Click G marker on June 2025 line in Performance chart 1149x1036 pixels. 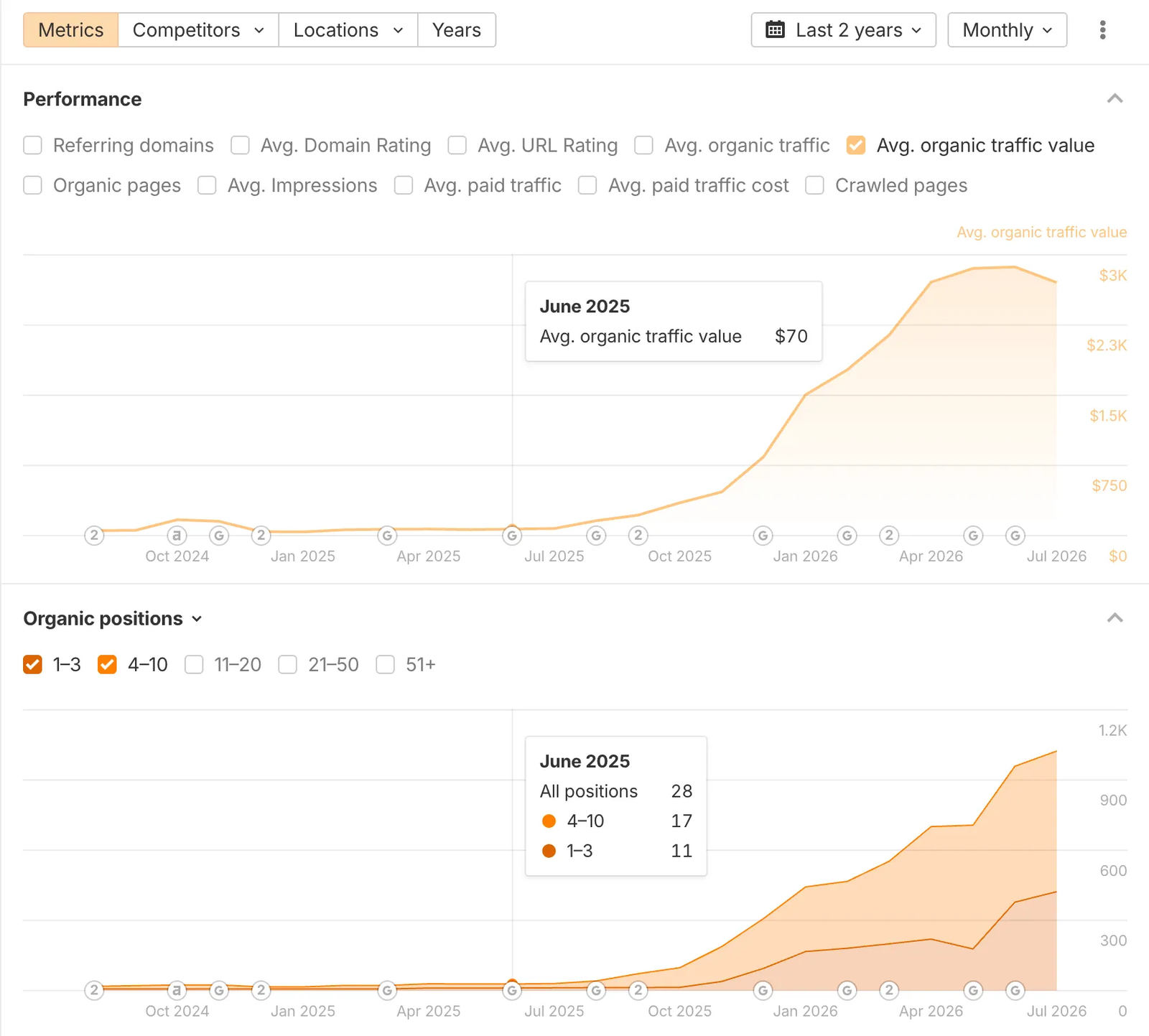[512, 536]
